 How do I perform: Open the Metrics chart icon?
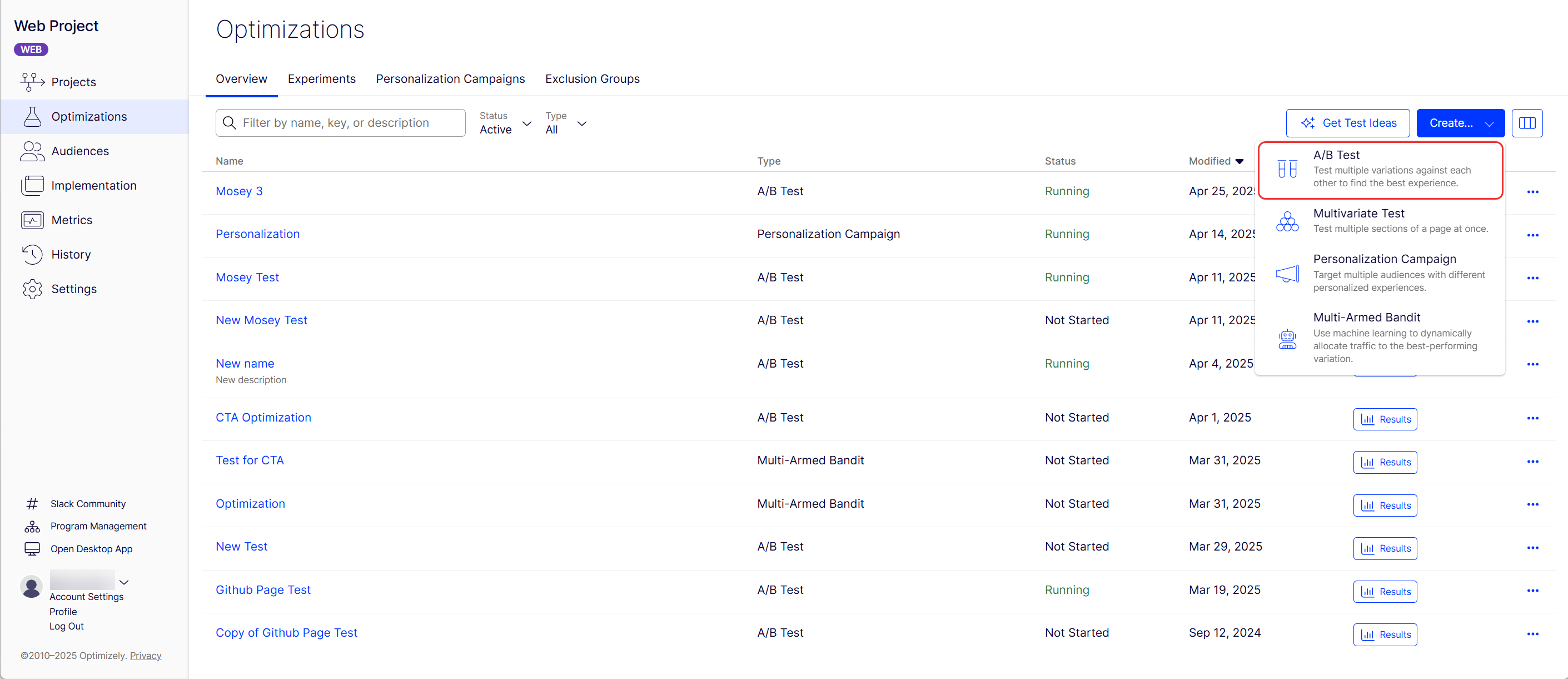pos(32,220)
